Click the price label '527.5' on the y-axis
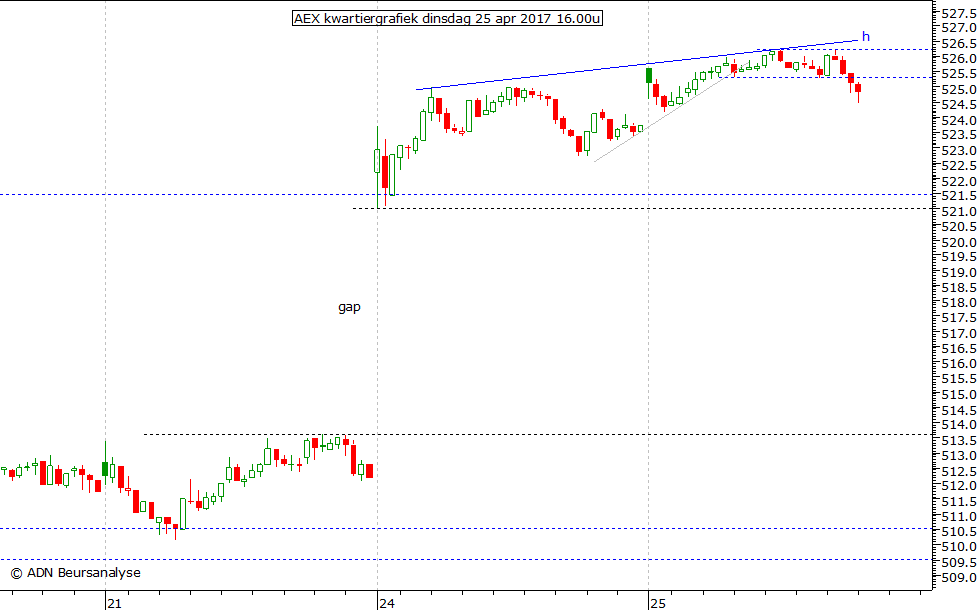 pyautogui.click(x=958, y=12)
